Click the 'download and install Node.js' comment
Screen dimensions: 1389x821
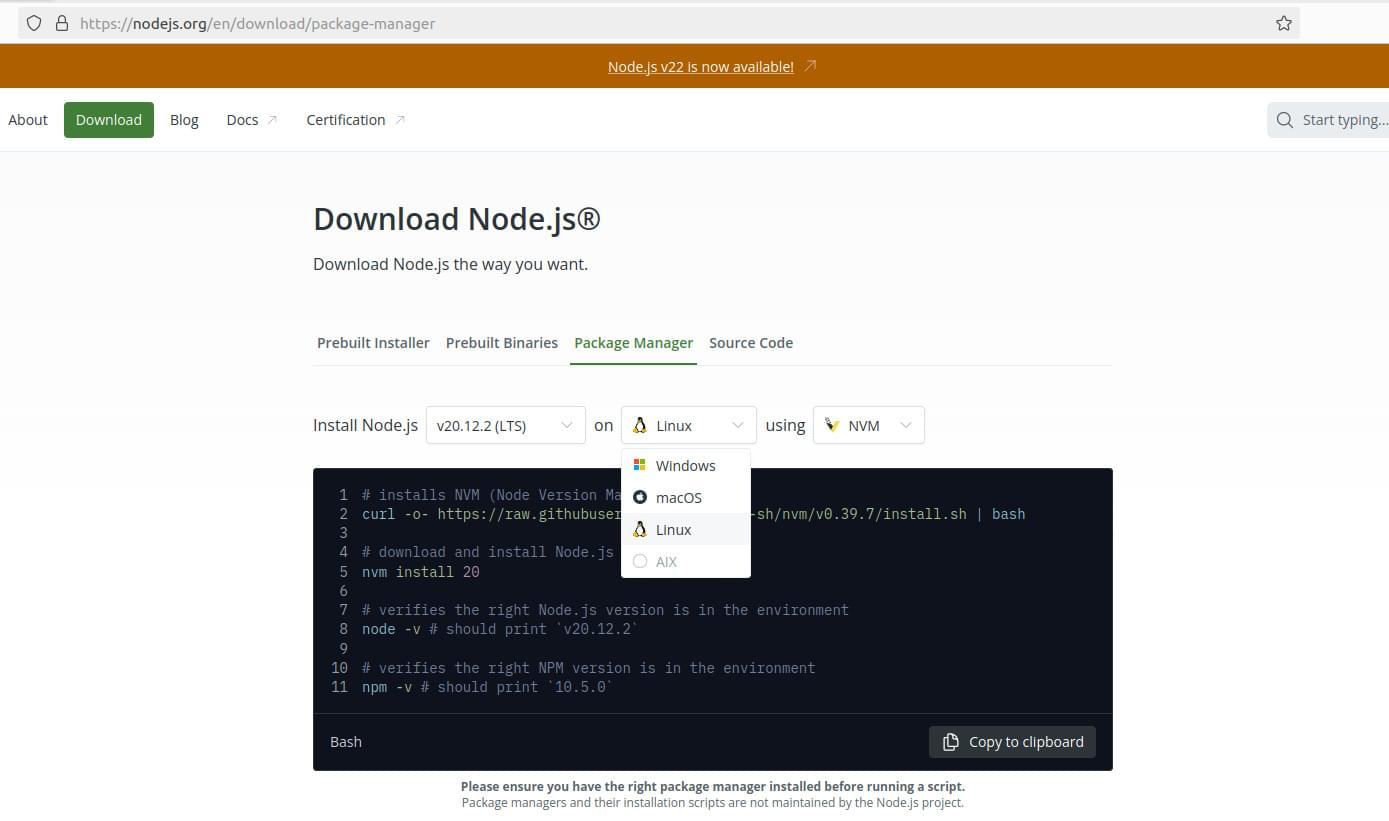pos(488,552)
